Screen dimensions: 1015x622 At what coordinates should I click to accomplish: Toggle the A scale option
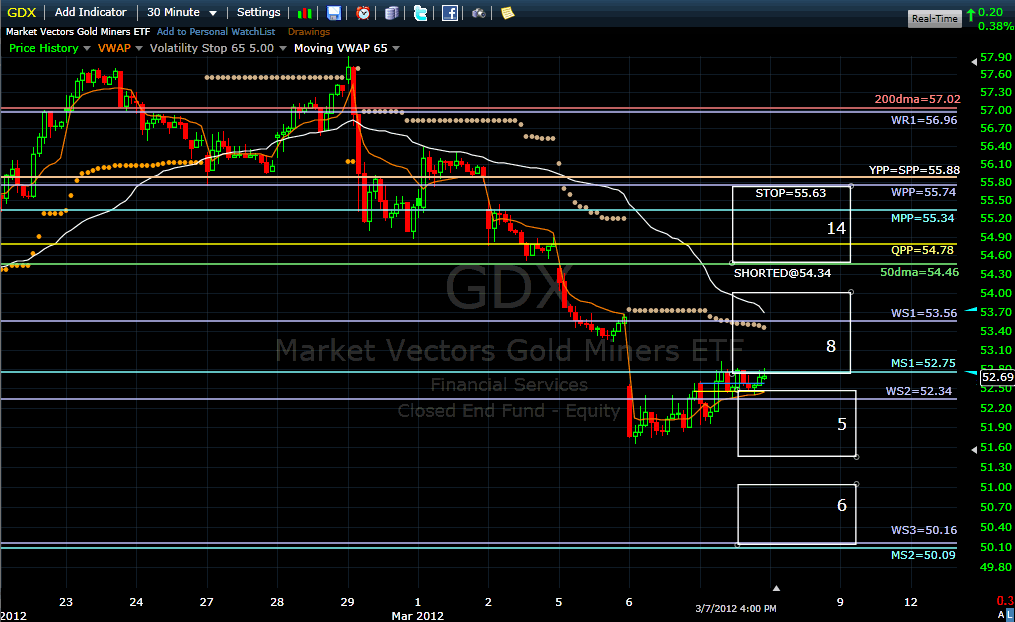(1001, 614)
